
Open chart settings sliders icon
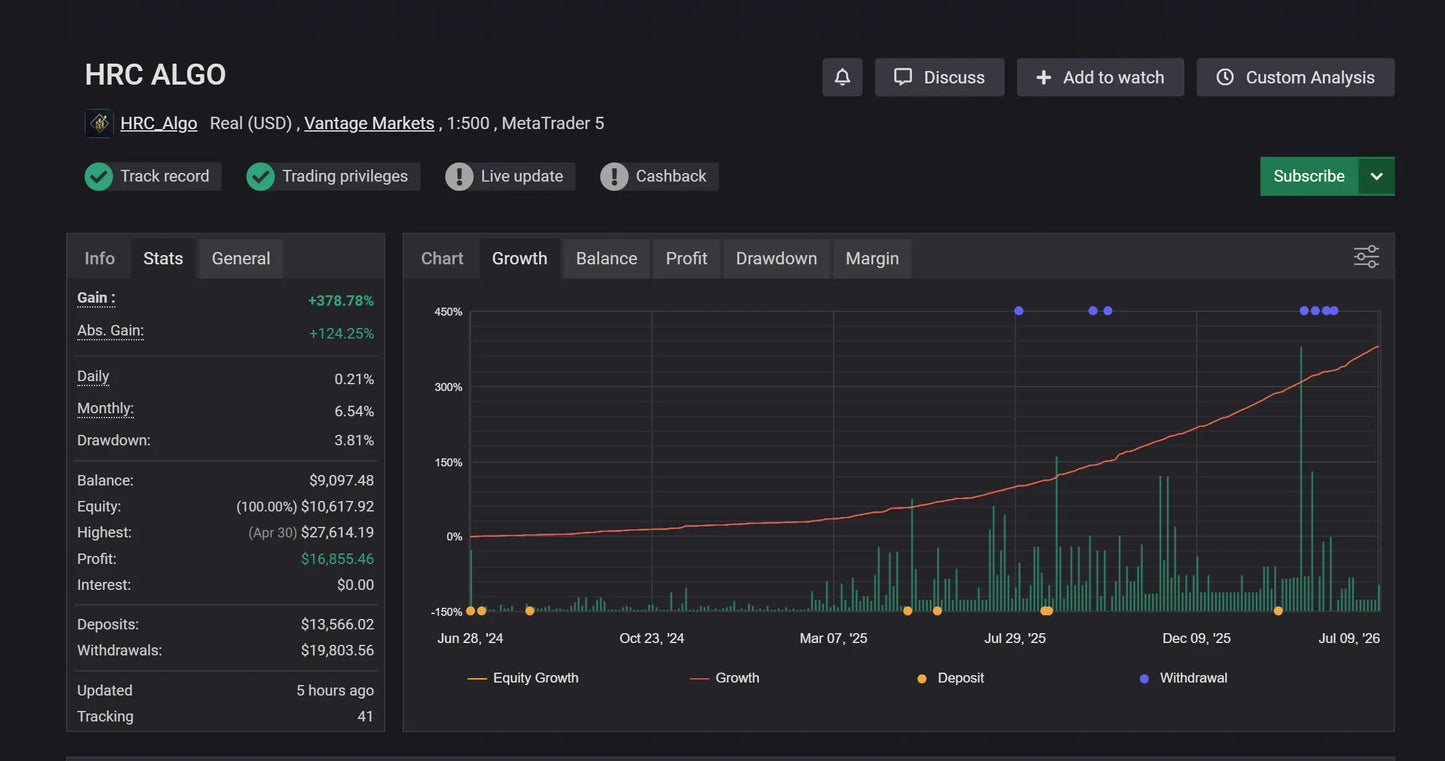pyautogui.click(x=1366, y=257)
